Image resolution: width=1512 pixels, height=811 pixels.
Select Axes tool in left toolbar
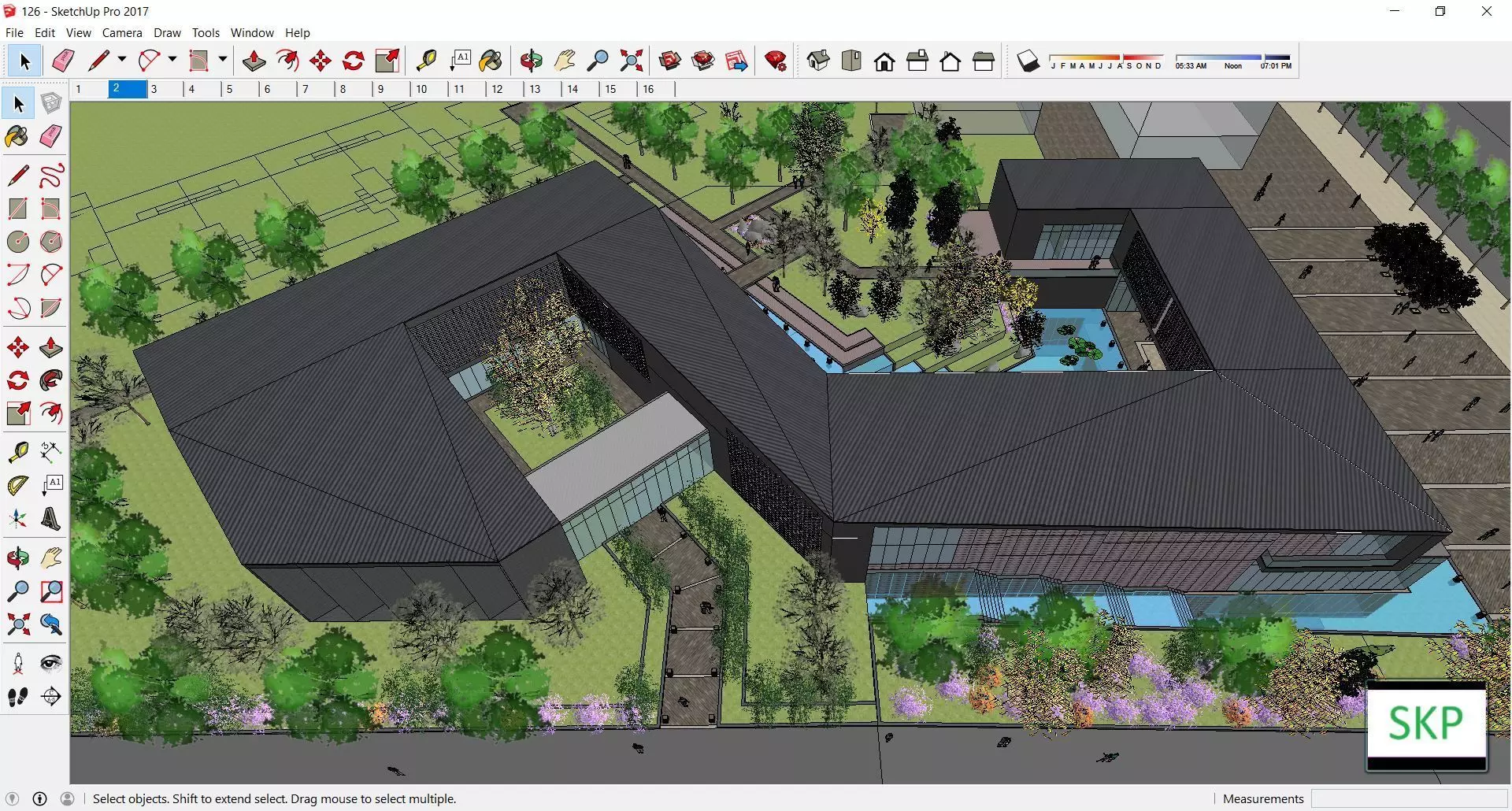[18, 519]
